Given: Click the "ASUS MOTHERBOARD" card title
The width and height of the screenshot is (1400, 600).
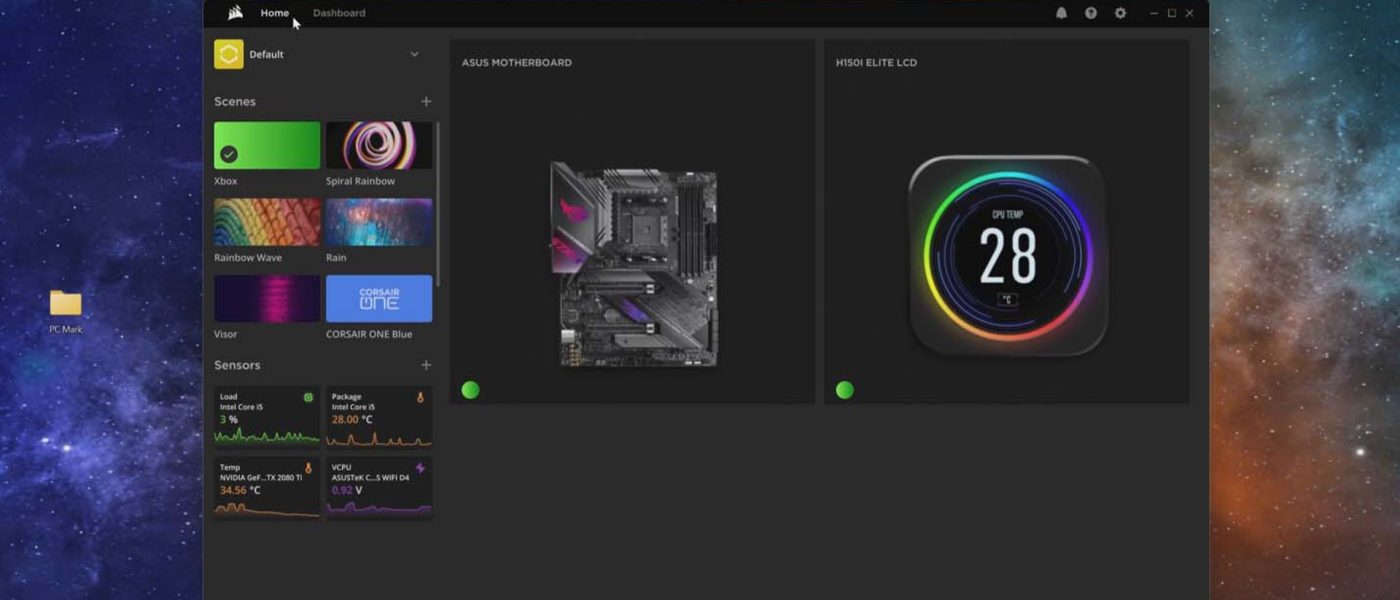Looking at the screenshot, I should [517, 63].
